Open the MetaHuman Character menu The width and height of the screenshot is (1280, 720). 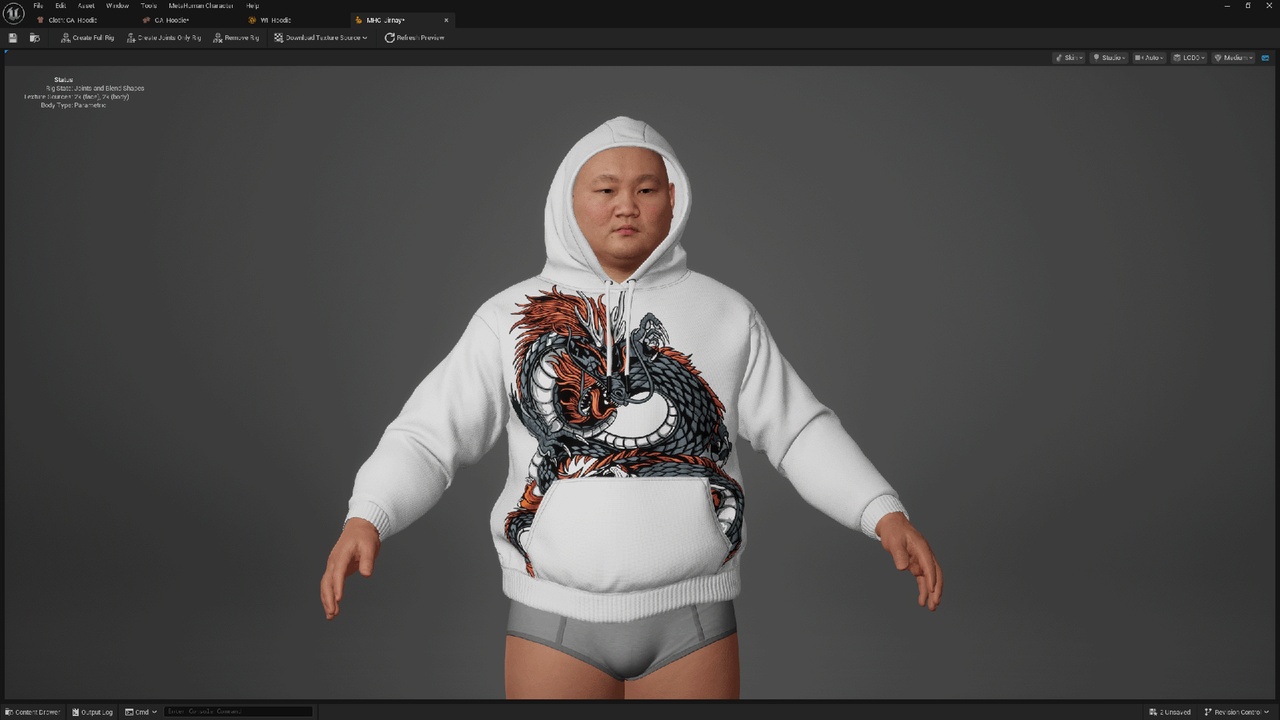pos(201,5)
